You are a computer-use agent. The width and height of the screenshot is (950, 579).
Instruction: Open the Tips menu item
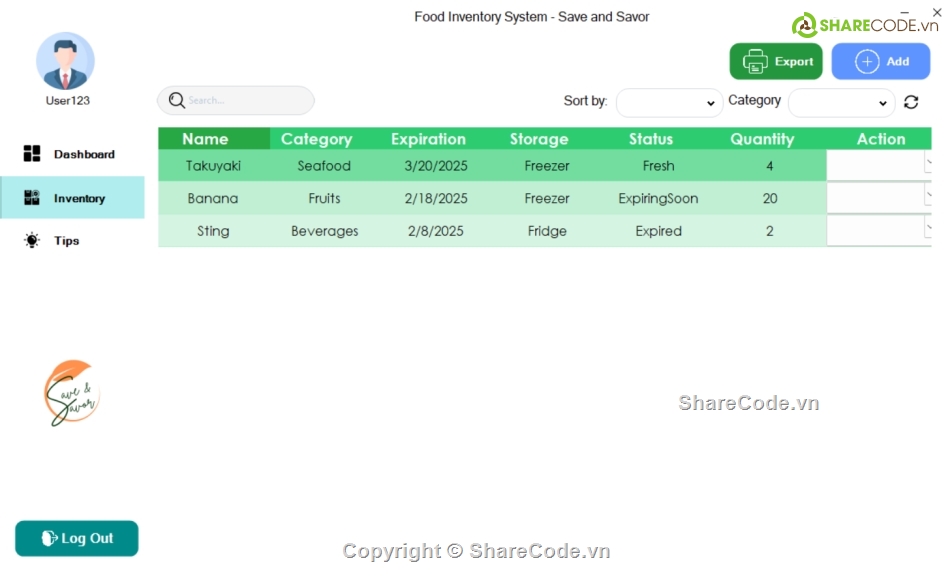point(67,241)
